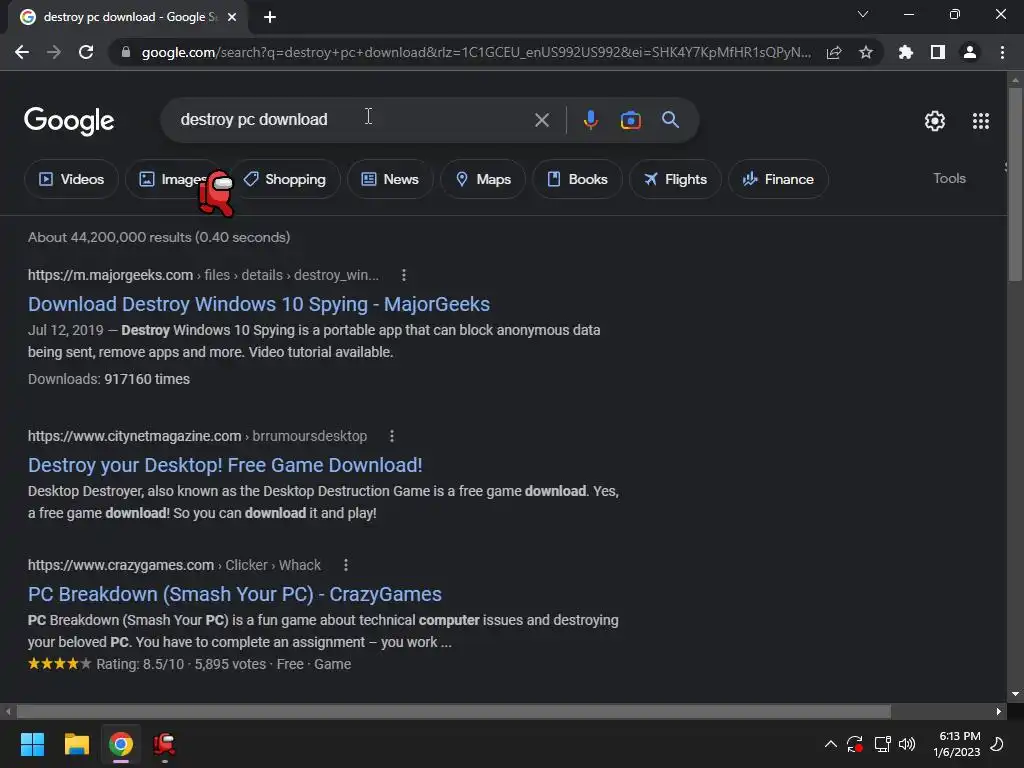Open PC Breakdown CrazyGames link

pos(235,594)
